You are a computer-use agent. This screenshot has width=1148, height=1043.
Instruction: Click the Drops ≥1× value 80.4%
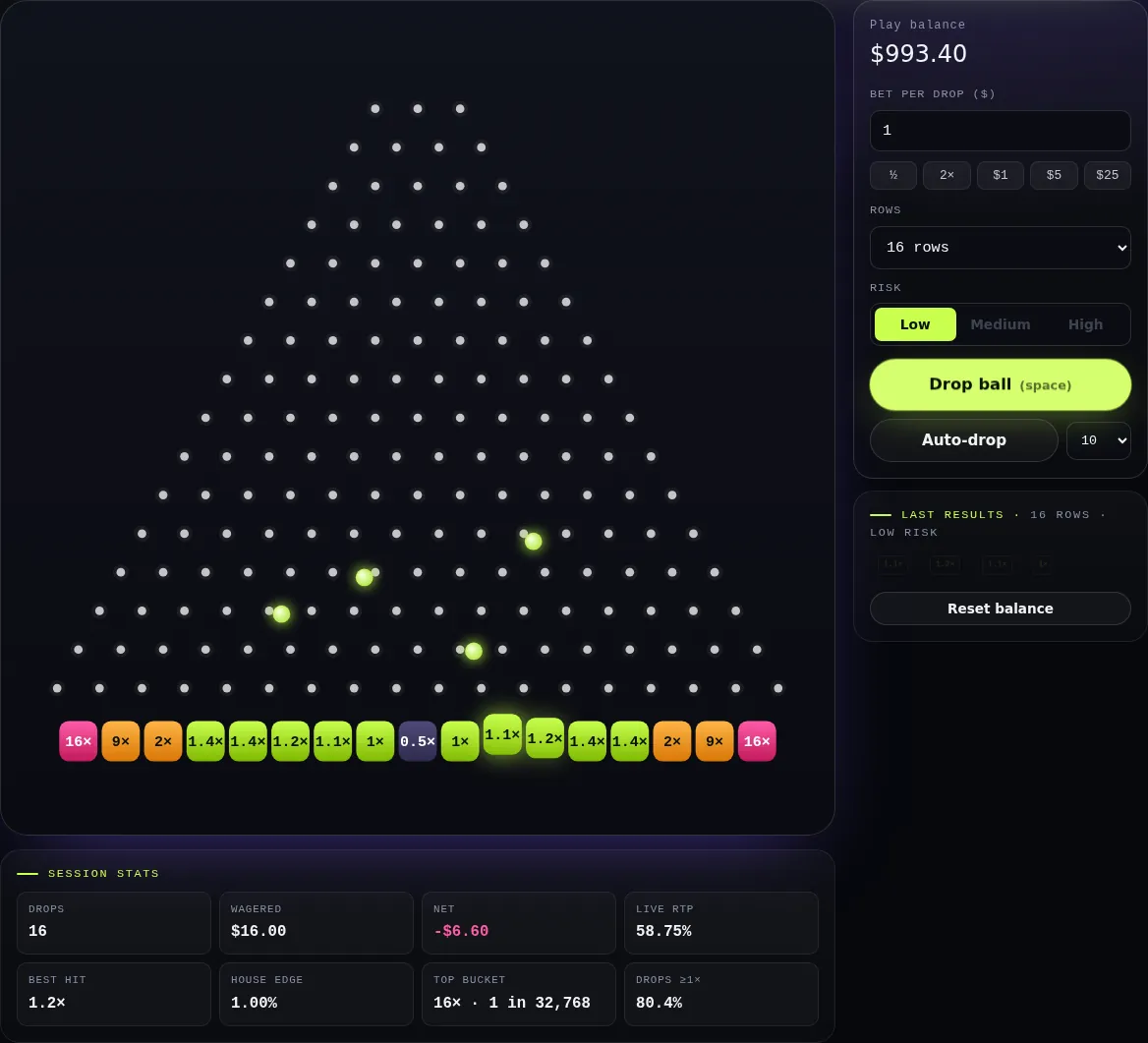click(659, 1003)
